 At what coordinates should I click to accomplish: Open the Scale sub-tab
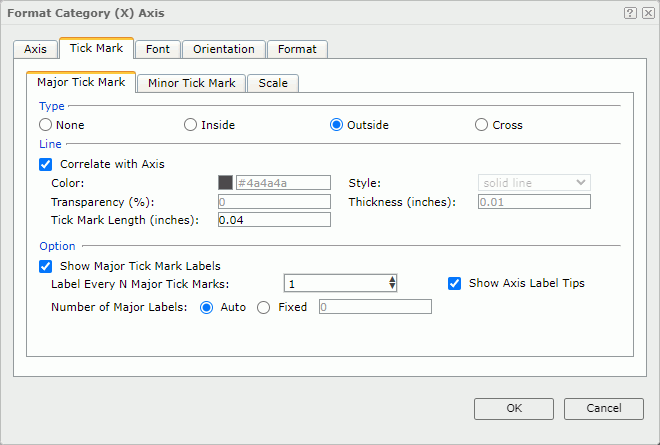(273, 83)
